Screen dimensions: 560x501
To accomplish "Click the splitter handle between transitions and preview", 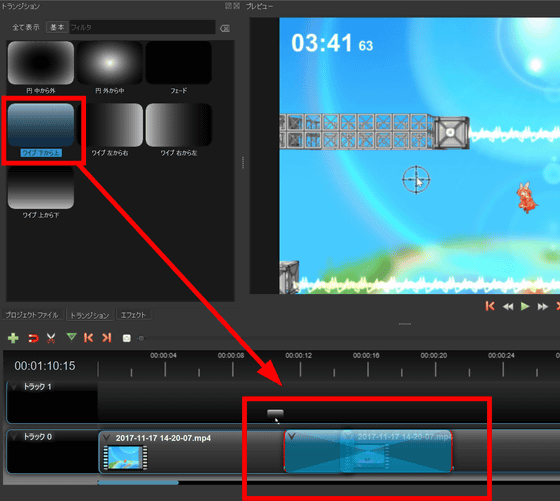I will click(243, 163).
